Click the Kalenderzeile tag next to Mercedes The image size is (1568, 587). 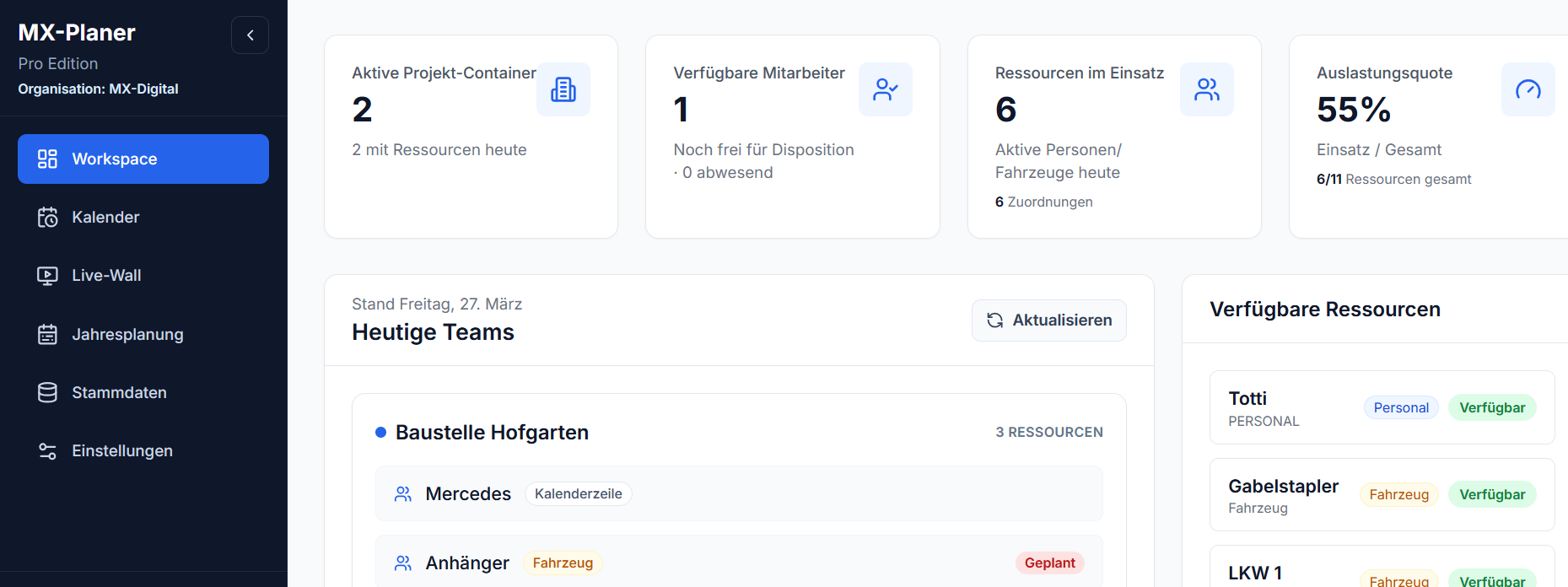(578, 494)
